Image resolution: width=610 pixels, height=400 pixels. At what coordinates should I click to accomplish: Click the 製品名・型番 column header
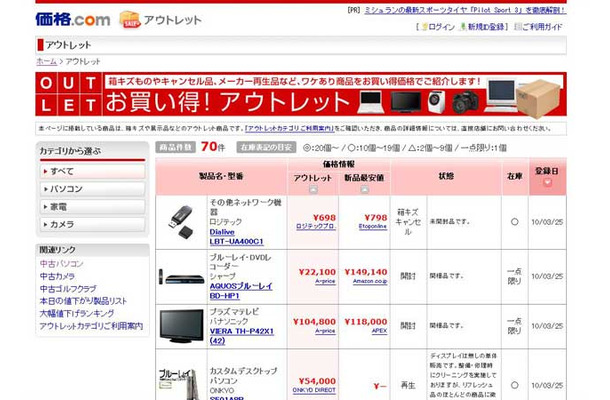(x=221, y=176)
